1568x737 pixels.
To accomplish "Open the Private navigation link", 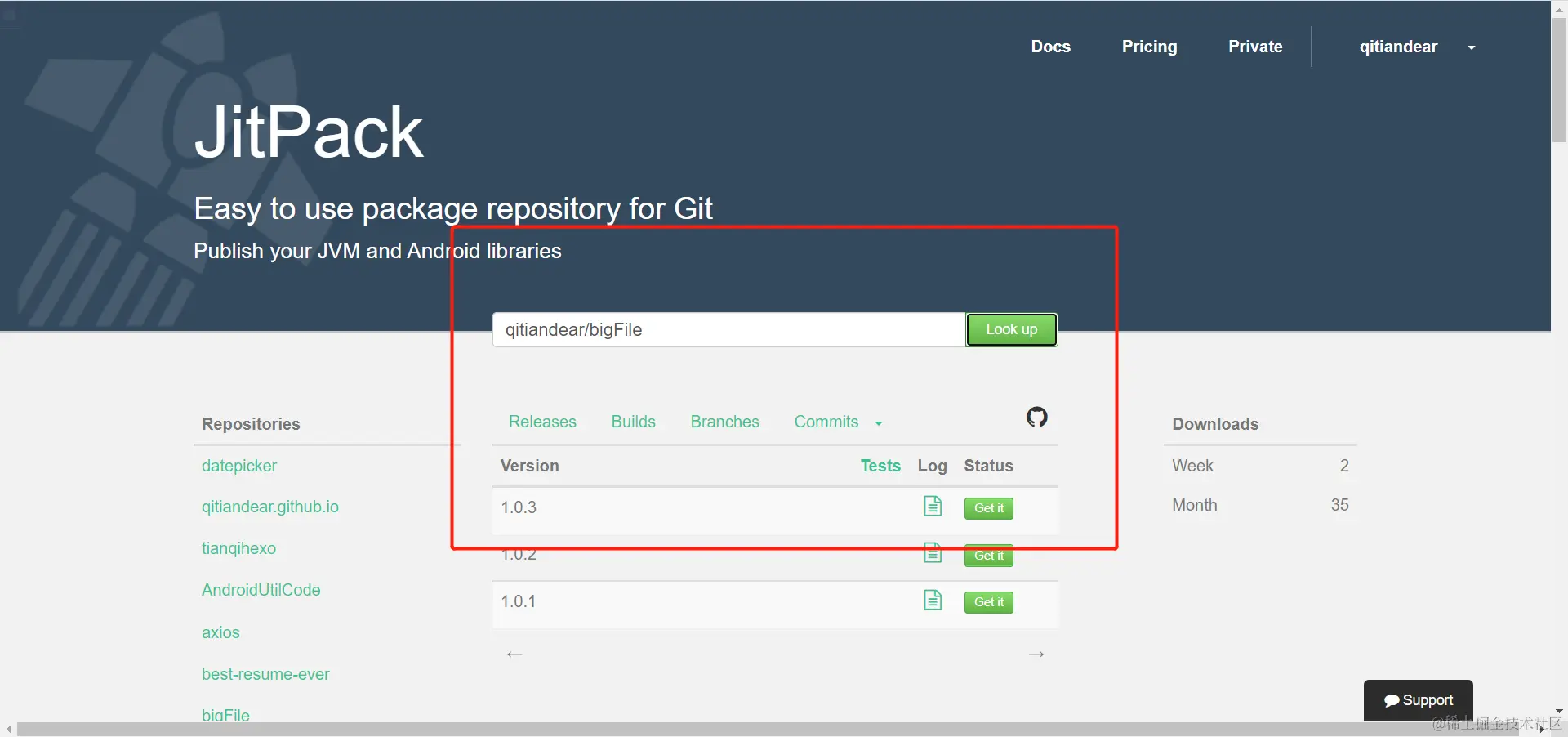I will (x=1255, y=47).
